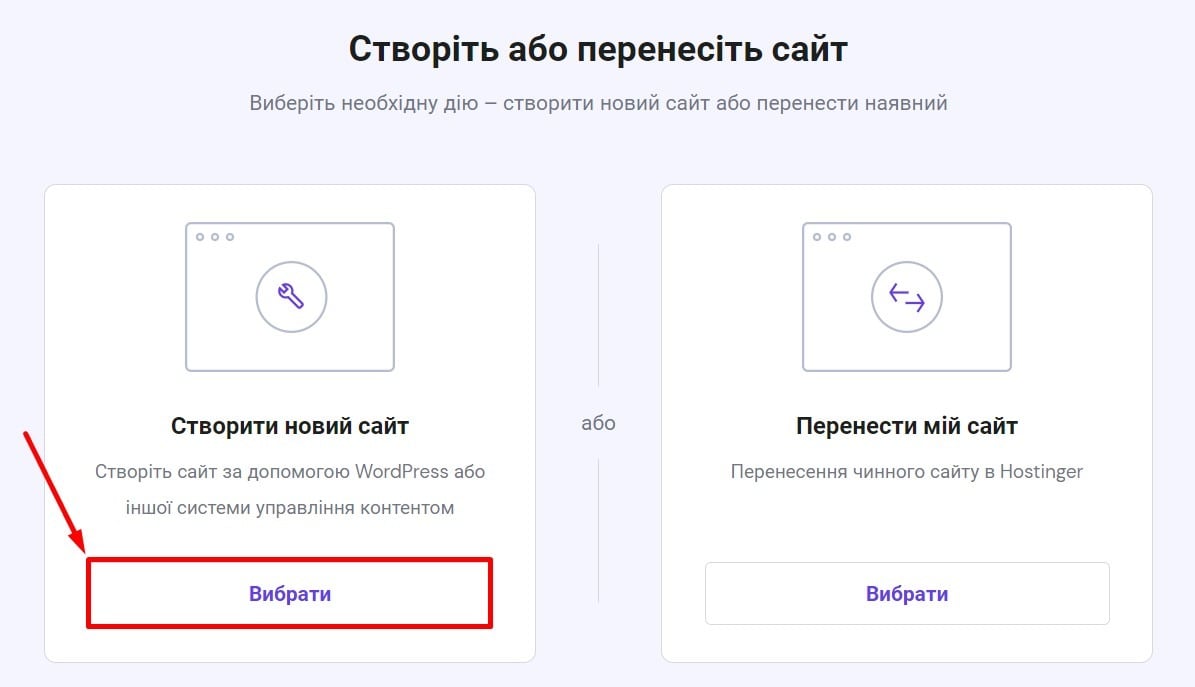
Task: Click vertical divider line below або
Action: (x=598, y=530)
